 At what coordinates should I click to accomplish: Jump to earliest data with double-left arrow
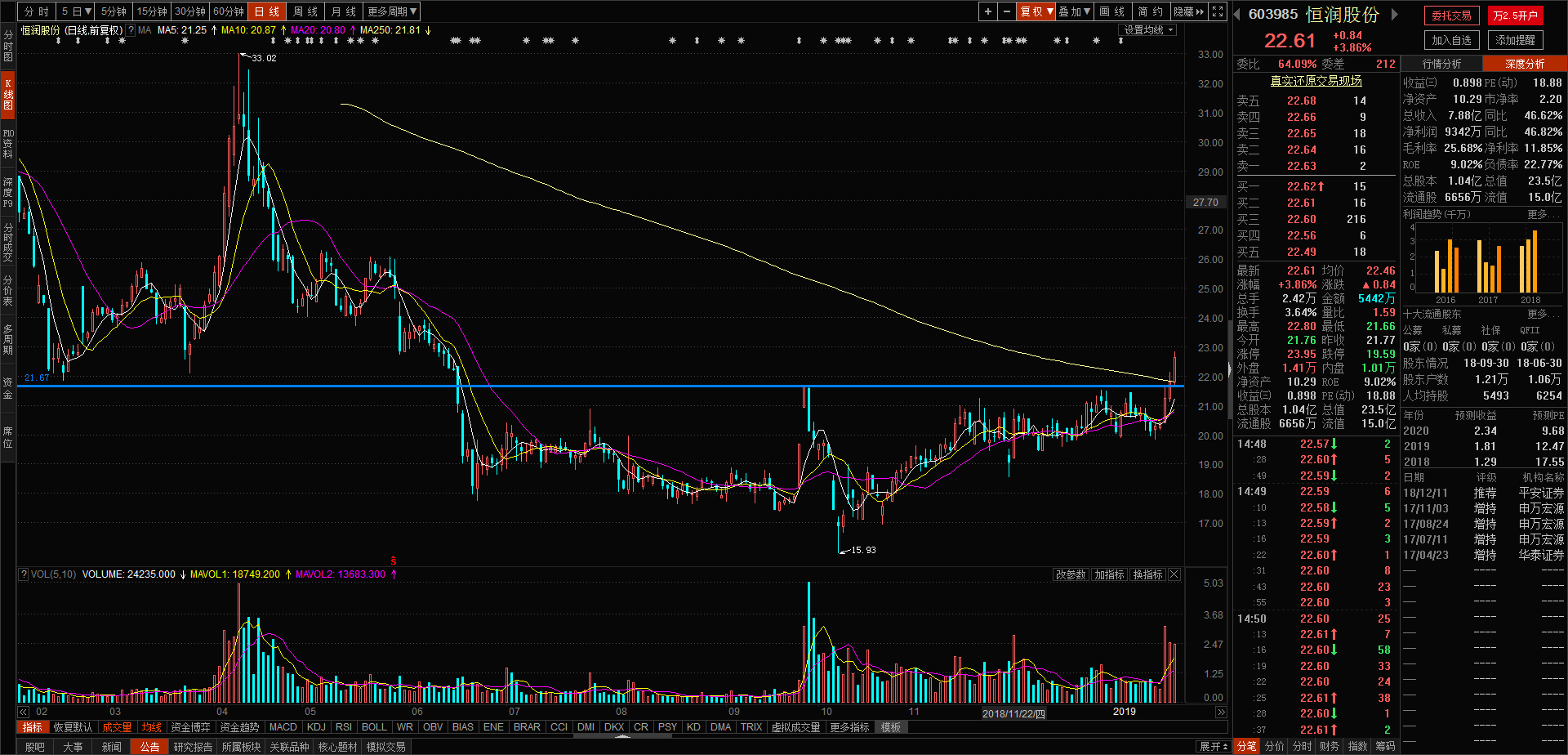click(x=24, y=713)
